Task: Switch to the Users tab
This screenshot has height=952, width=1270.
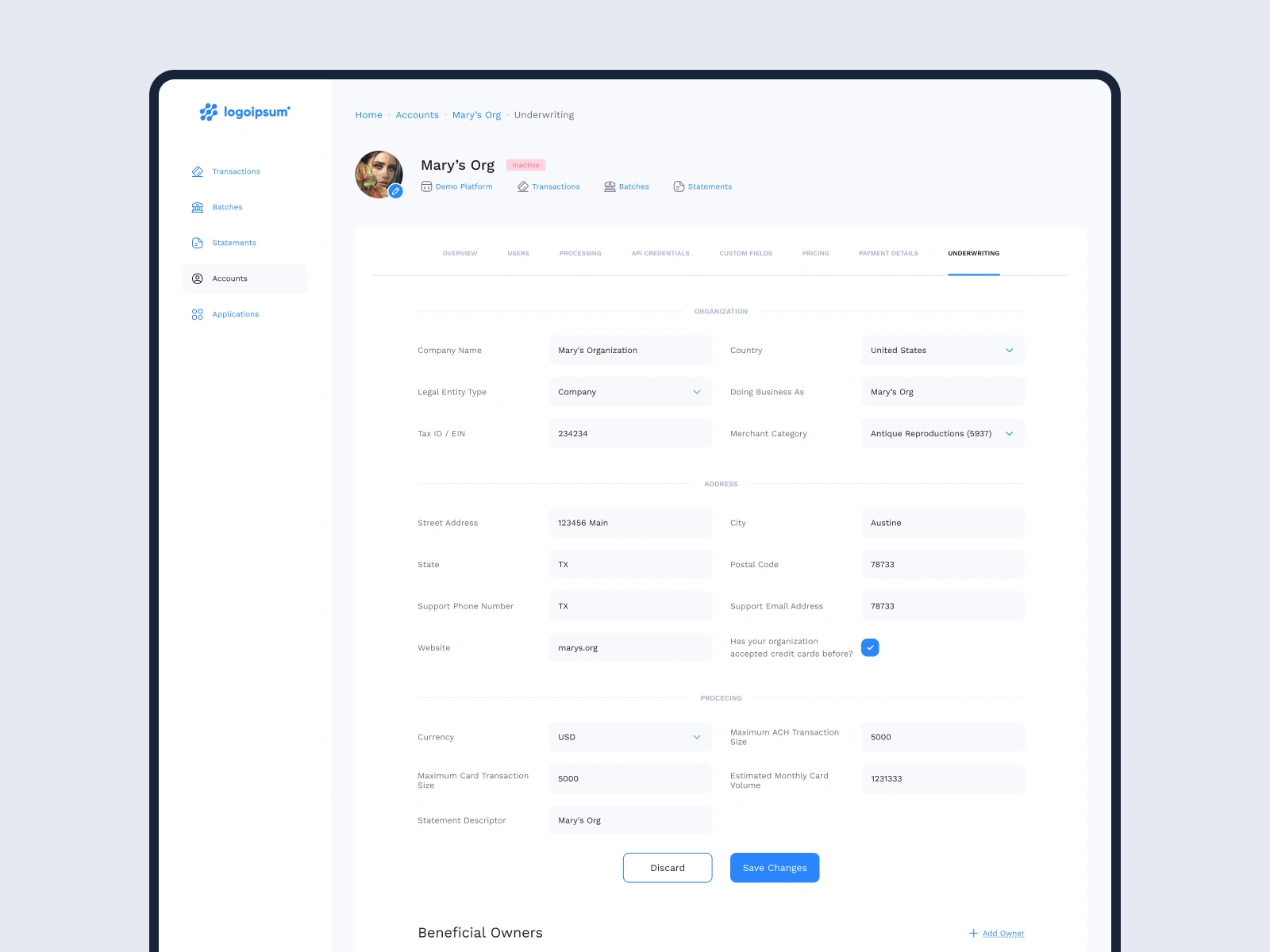Action: click(518, 253)
